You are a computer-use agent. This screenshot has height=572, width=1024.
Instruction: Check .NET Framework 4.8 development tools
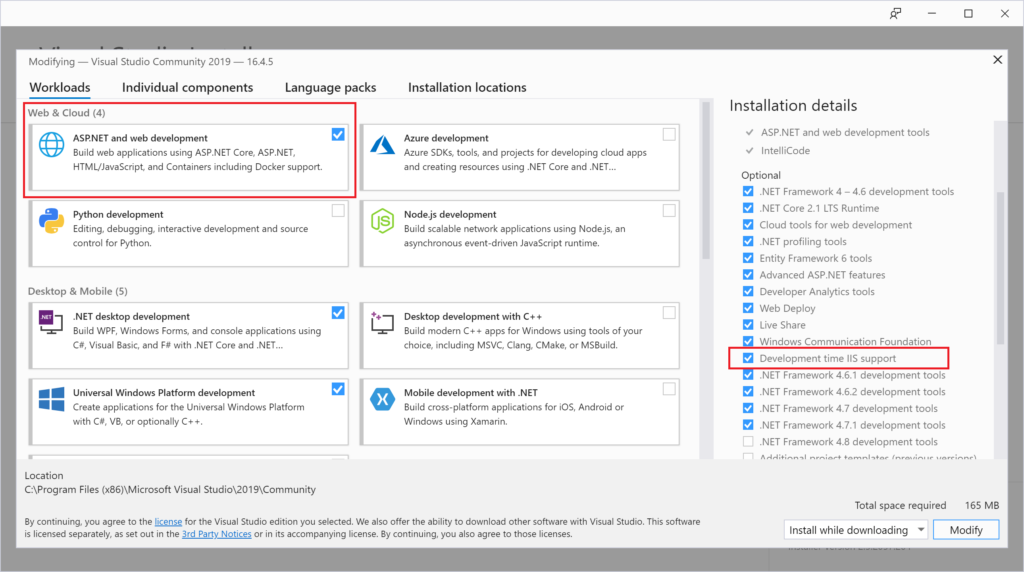click(748, 441)
